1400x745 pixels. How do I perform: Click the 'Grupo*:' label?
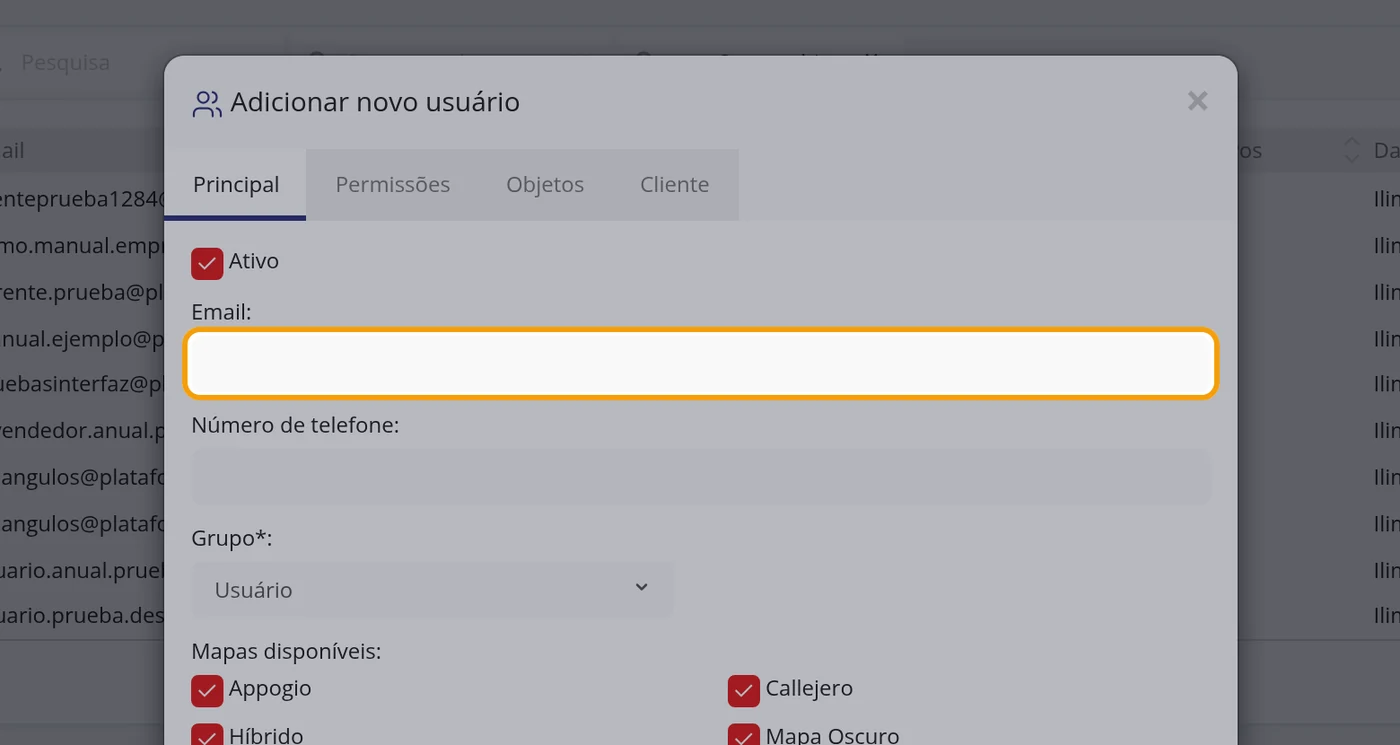232,538
